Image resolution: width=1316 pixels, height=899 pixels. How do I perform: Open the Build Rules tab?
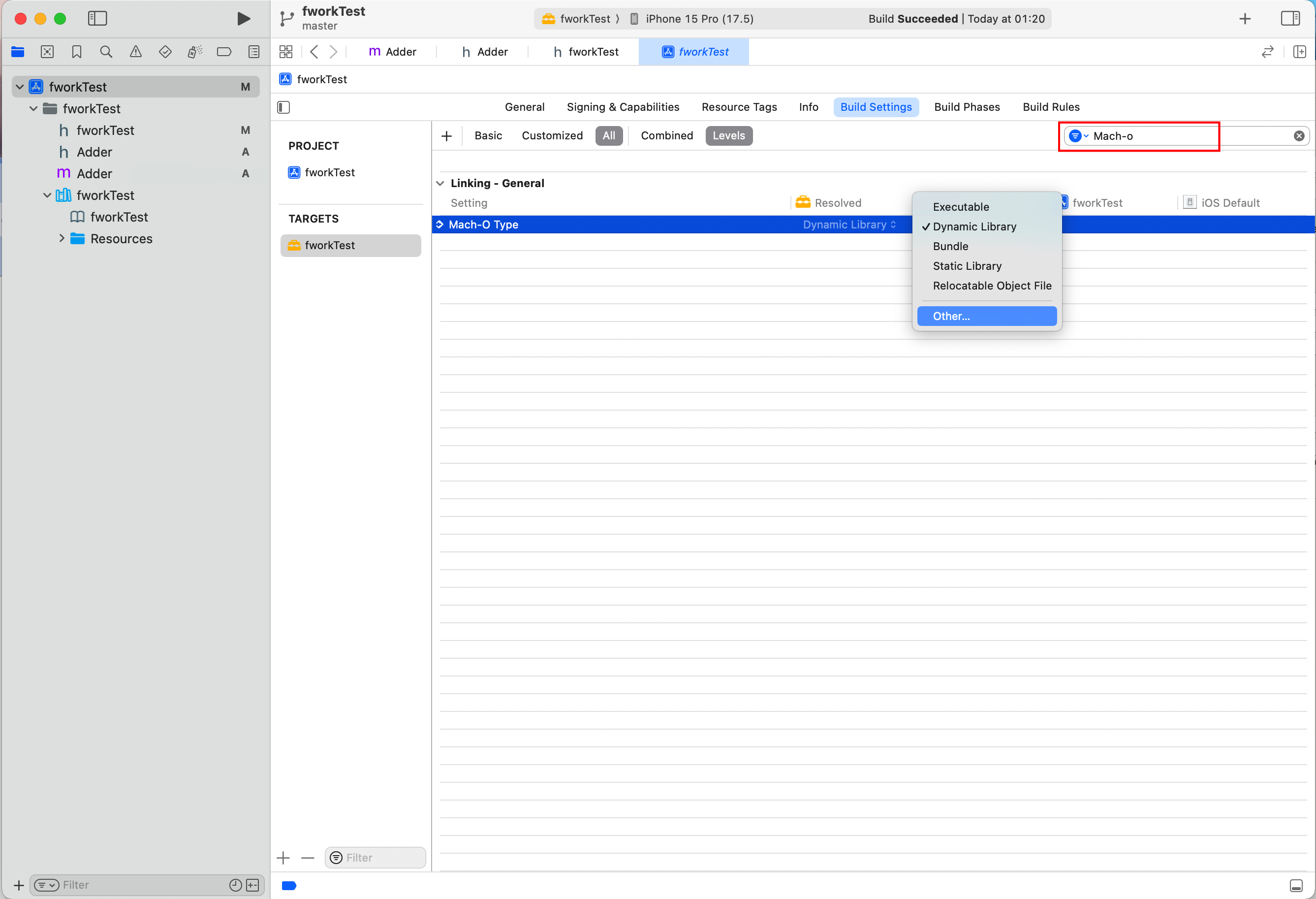pyautogui.click(x=1051, y=107)
